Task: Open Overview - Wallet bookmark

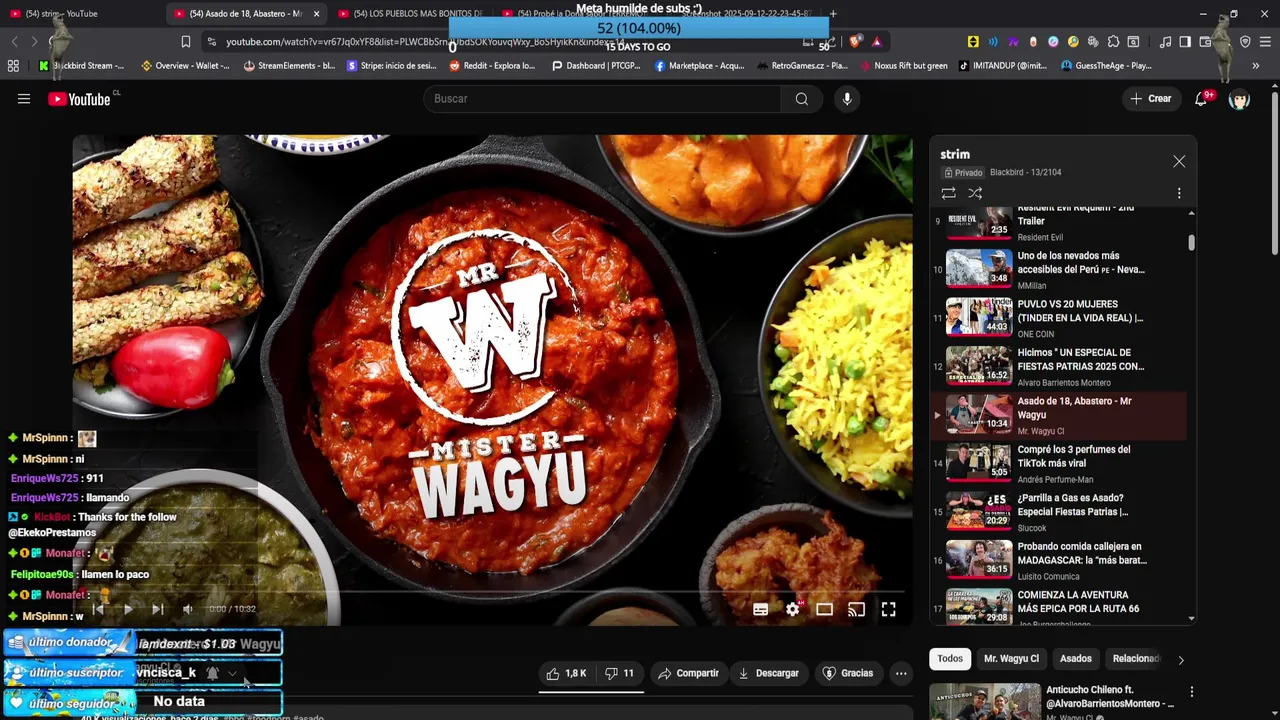Action: coord(185,66)
